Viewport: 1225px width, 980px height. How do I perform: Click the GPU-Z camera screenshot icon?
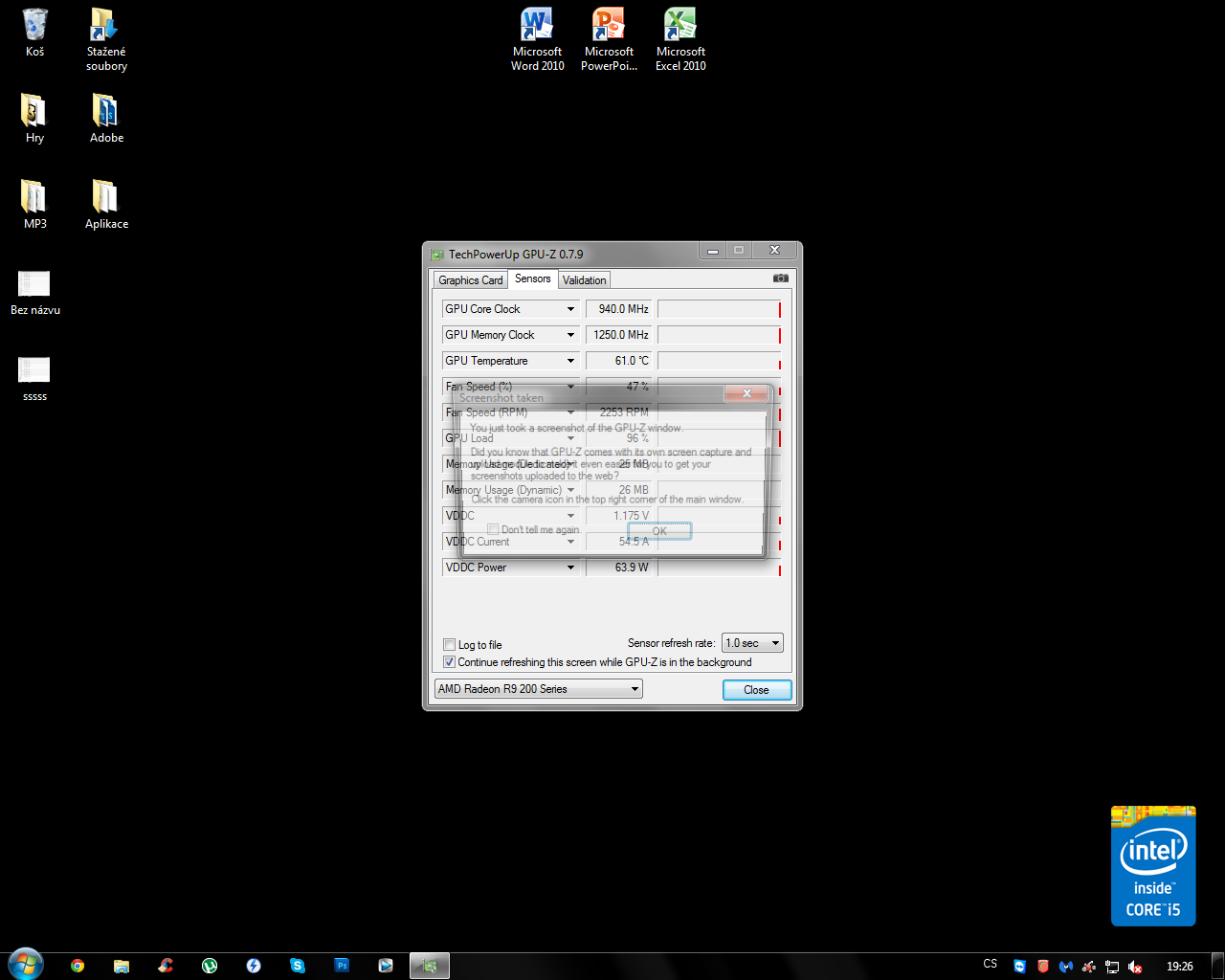781,278
